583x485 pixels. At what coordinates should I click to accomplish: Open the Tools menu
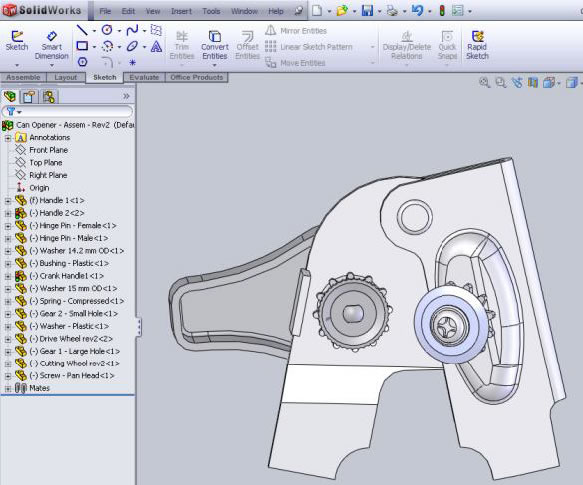211,11
